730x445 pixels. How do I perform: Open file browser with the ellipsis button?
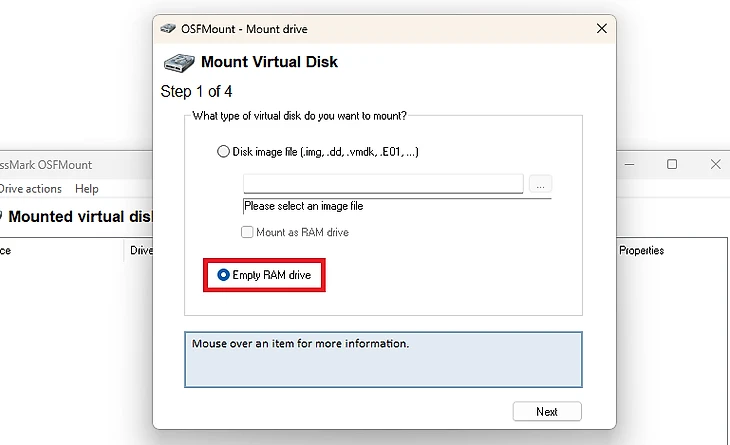click(x=540, y=184)
